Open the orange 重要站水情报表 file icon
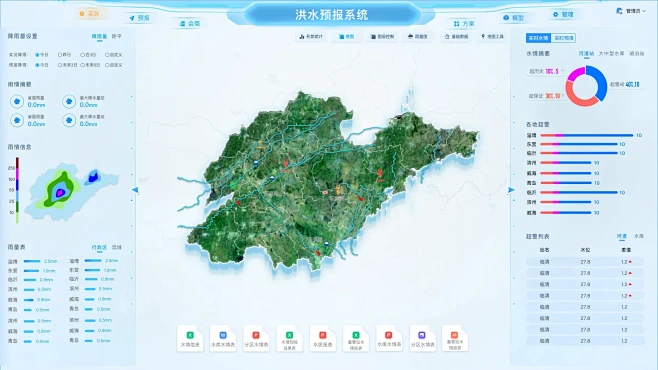 (x=455, y=339)
